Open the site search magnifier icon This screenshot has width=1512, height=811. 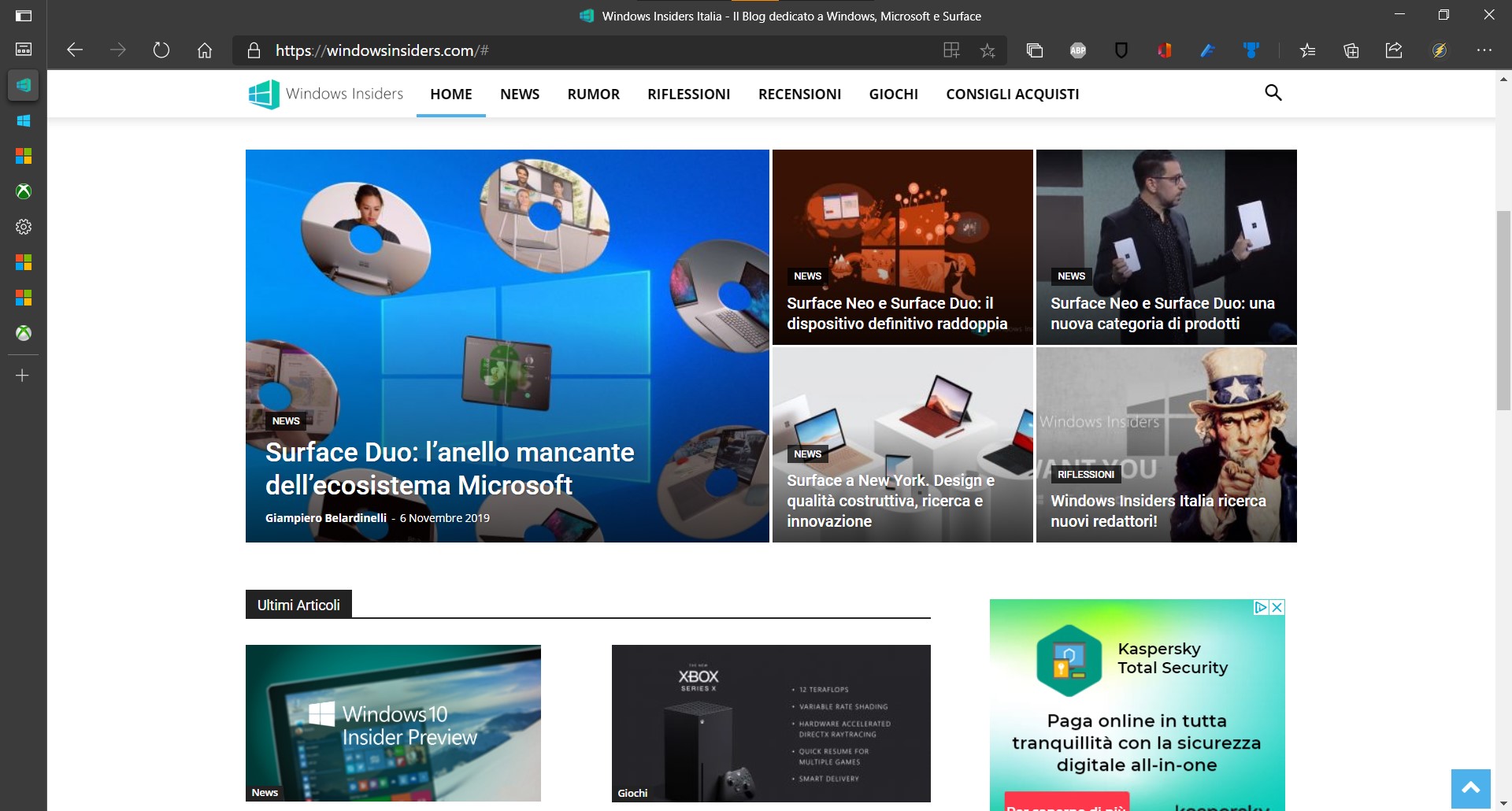coord(1273,93)
